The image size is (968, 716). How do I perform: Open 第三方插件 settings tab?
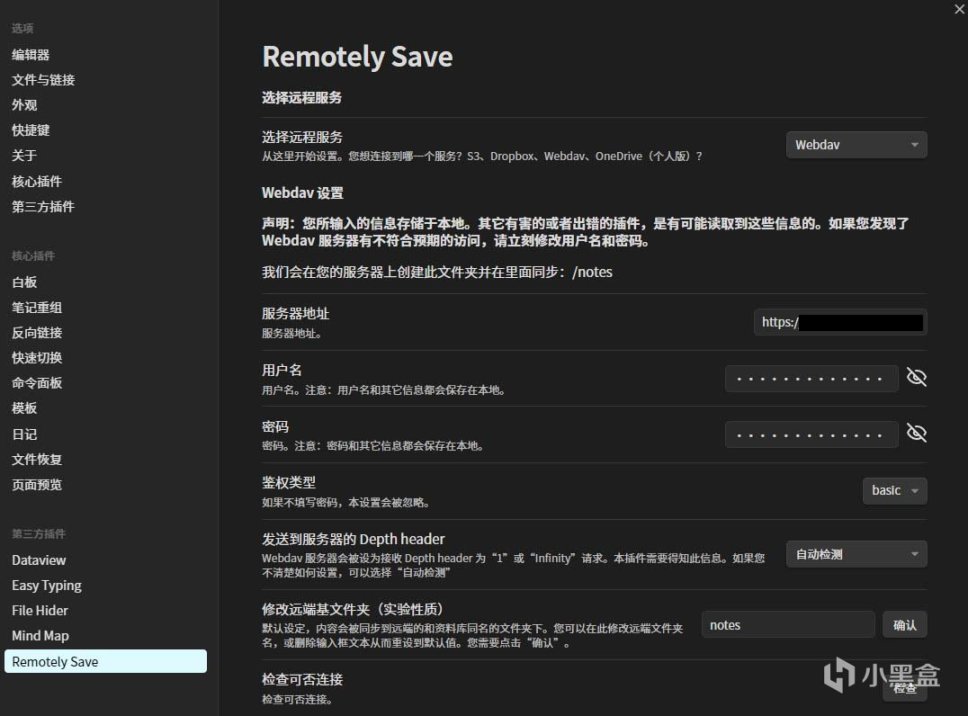coord(43,207)
